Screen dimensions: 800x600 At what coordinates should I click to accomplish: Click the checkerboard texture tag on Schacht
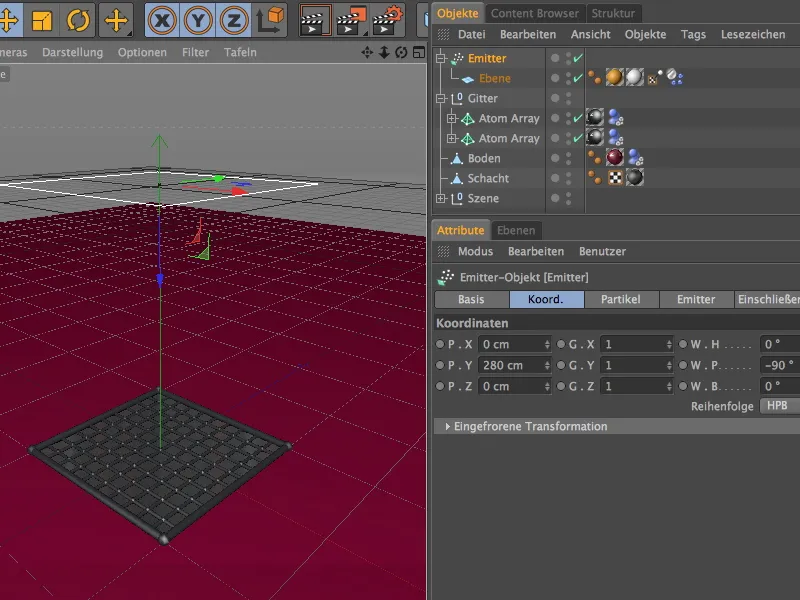click(615, 178)
